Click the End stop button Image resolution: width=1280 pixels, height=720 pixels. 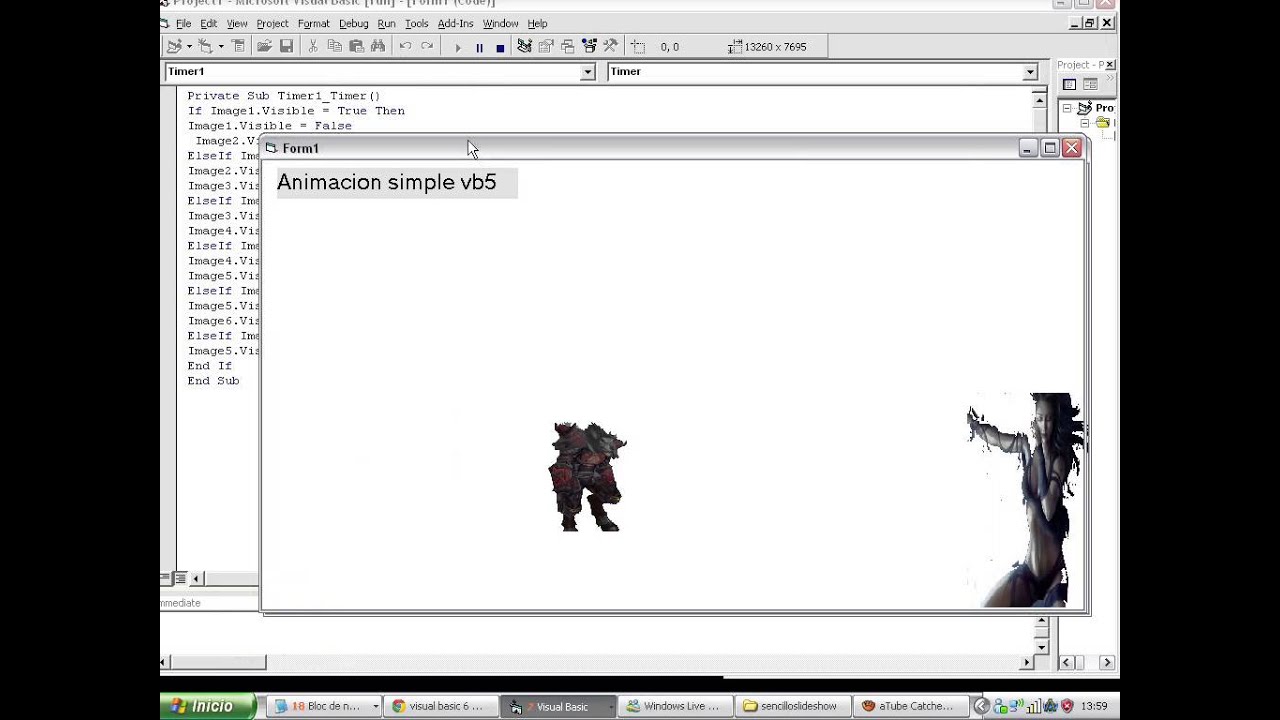click(500, 47)
